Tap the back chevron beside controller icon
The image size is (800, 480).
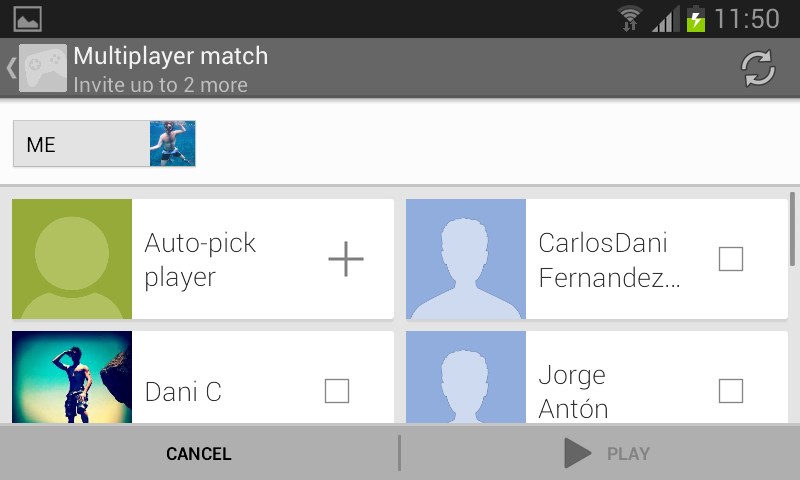click(x=11, y=68)
